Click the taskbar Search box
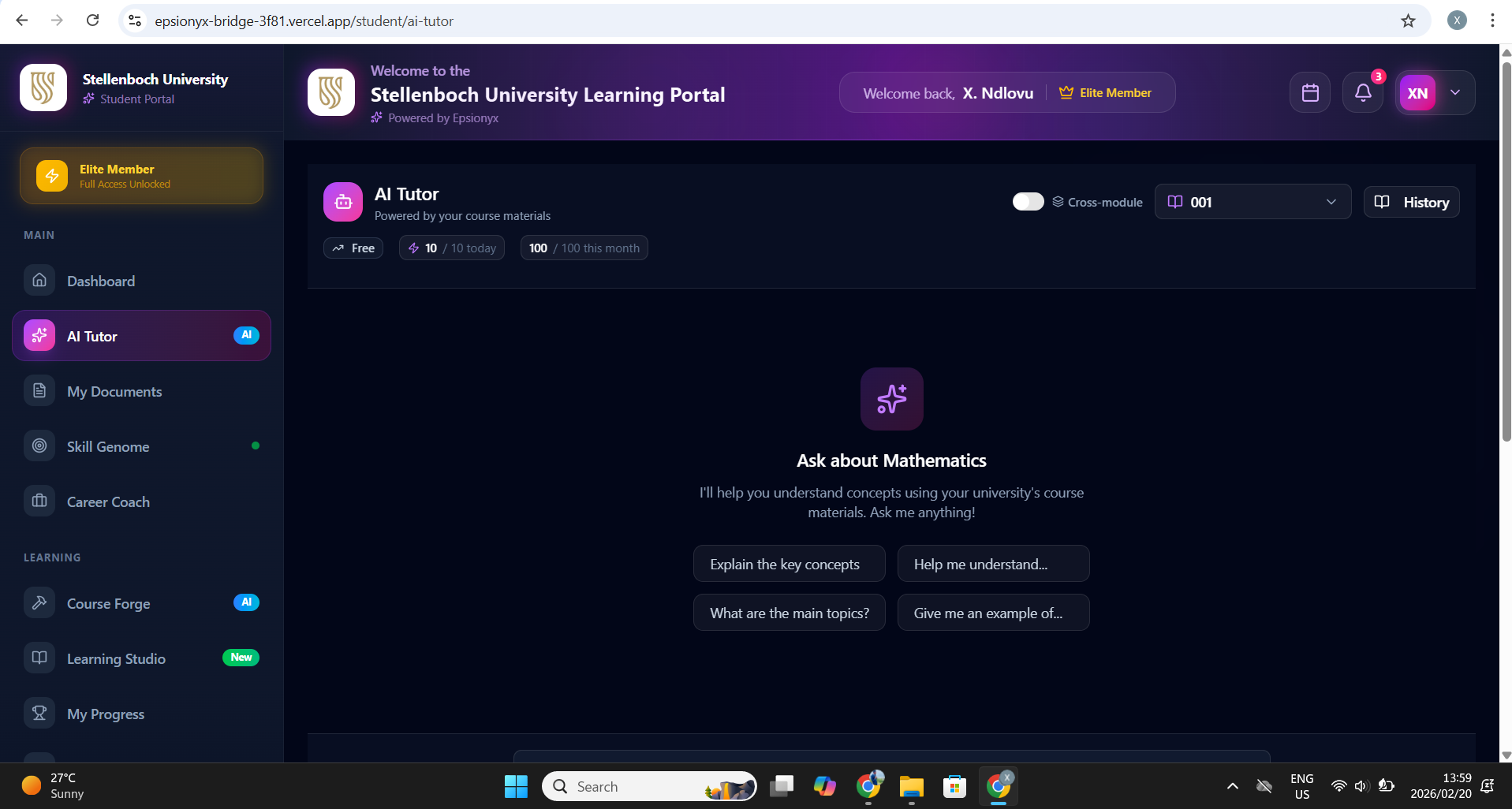The height and width of the screenshot is (809, 1512). (x=649, y=786)
